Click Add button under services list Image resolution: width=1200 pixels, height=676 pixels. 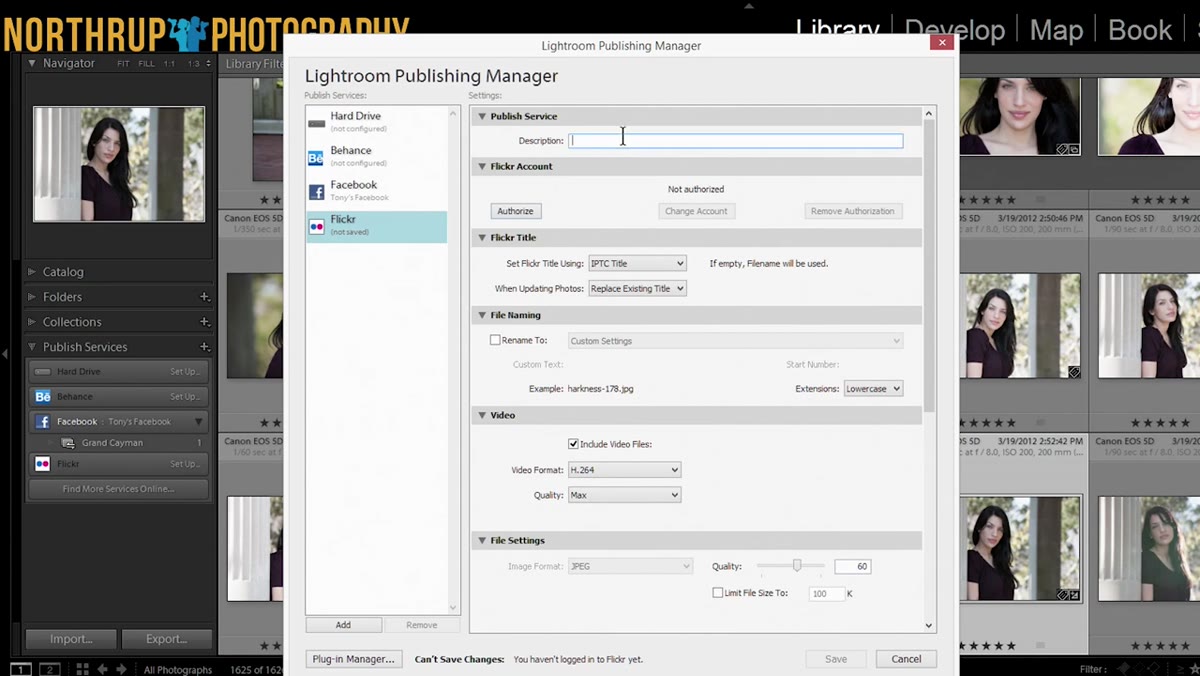coord(343,625)
